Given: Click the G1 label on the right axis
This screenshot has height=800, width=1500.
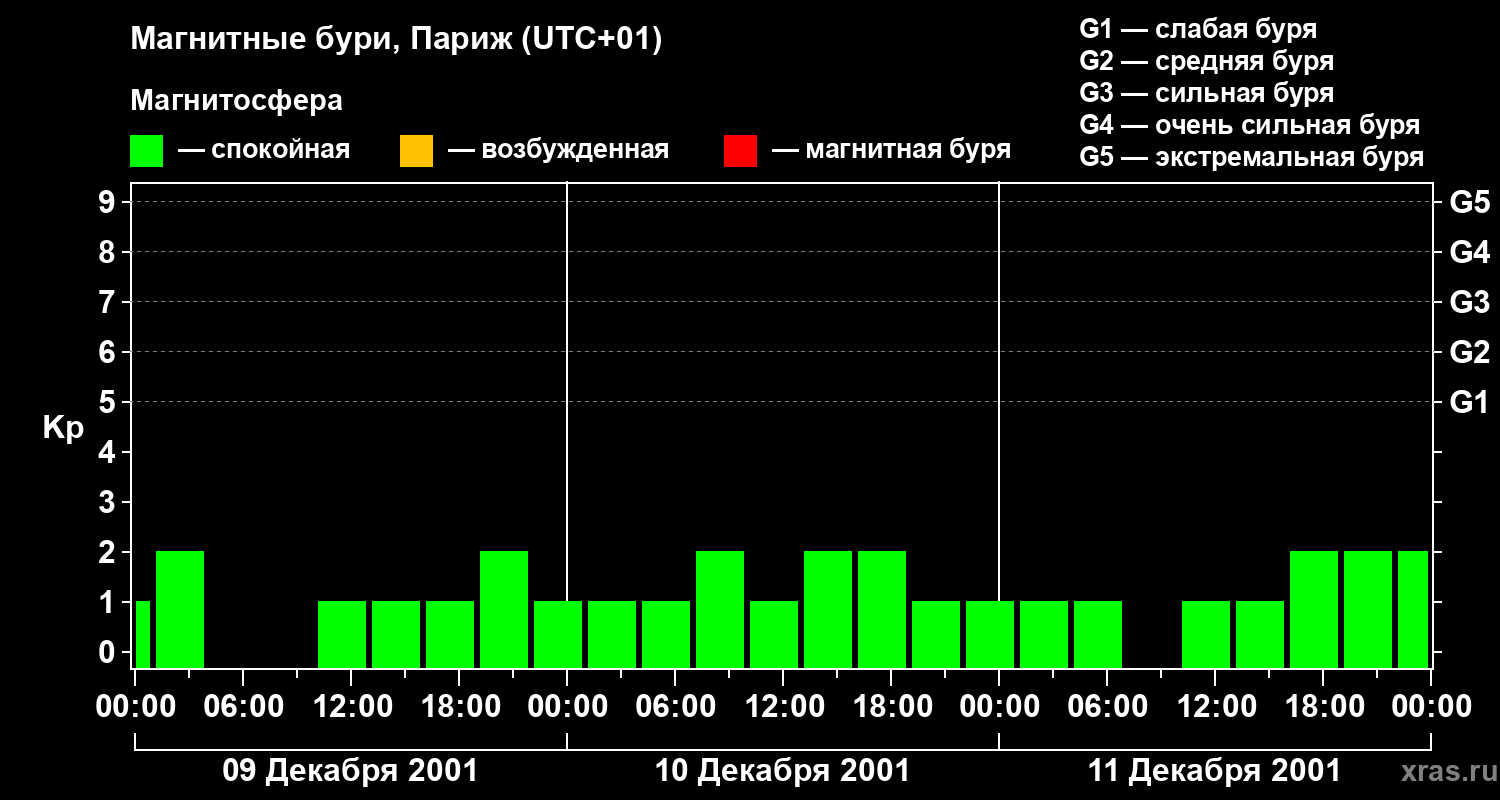Looking at the screenshot, I should (1469, 403).
